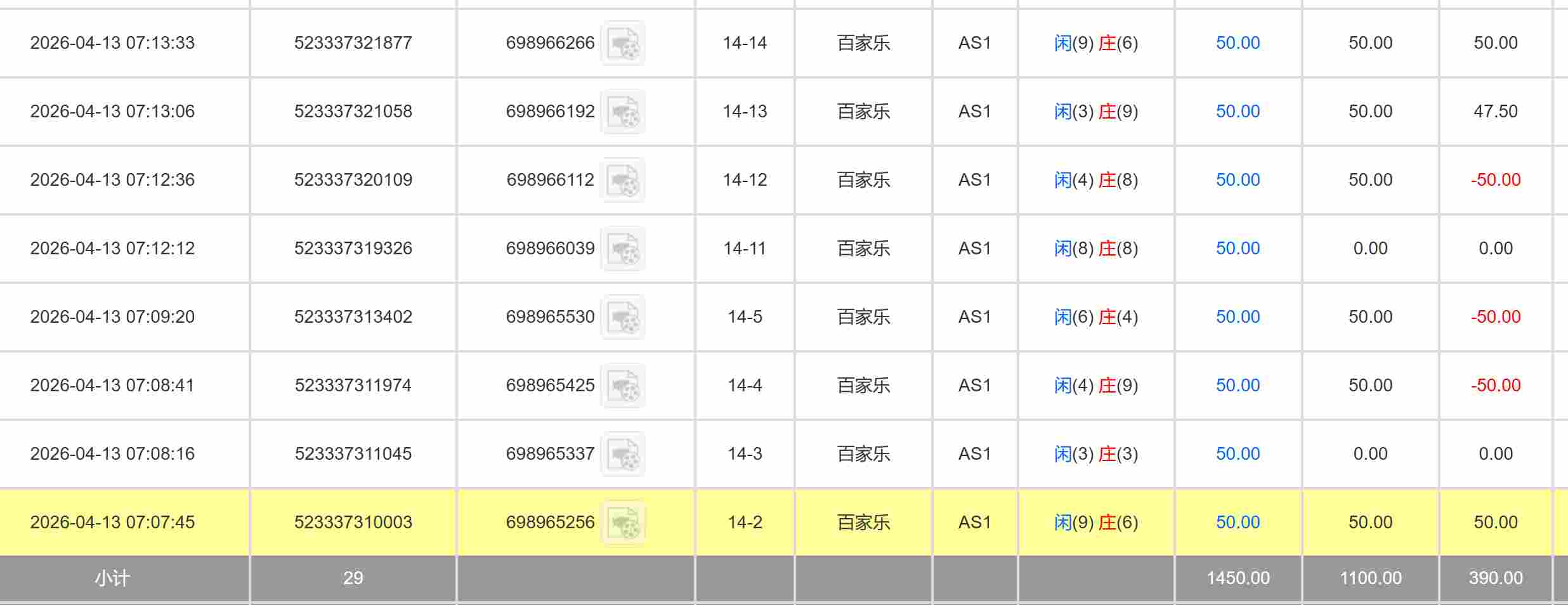Viewport: 1568px width, 605px height.
Task: Click the 小计 subtotal label
Action: pyautogui.click(x=112, y=578)
